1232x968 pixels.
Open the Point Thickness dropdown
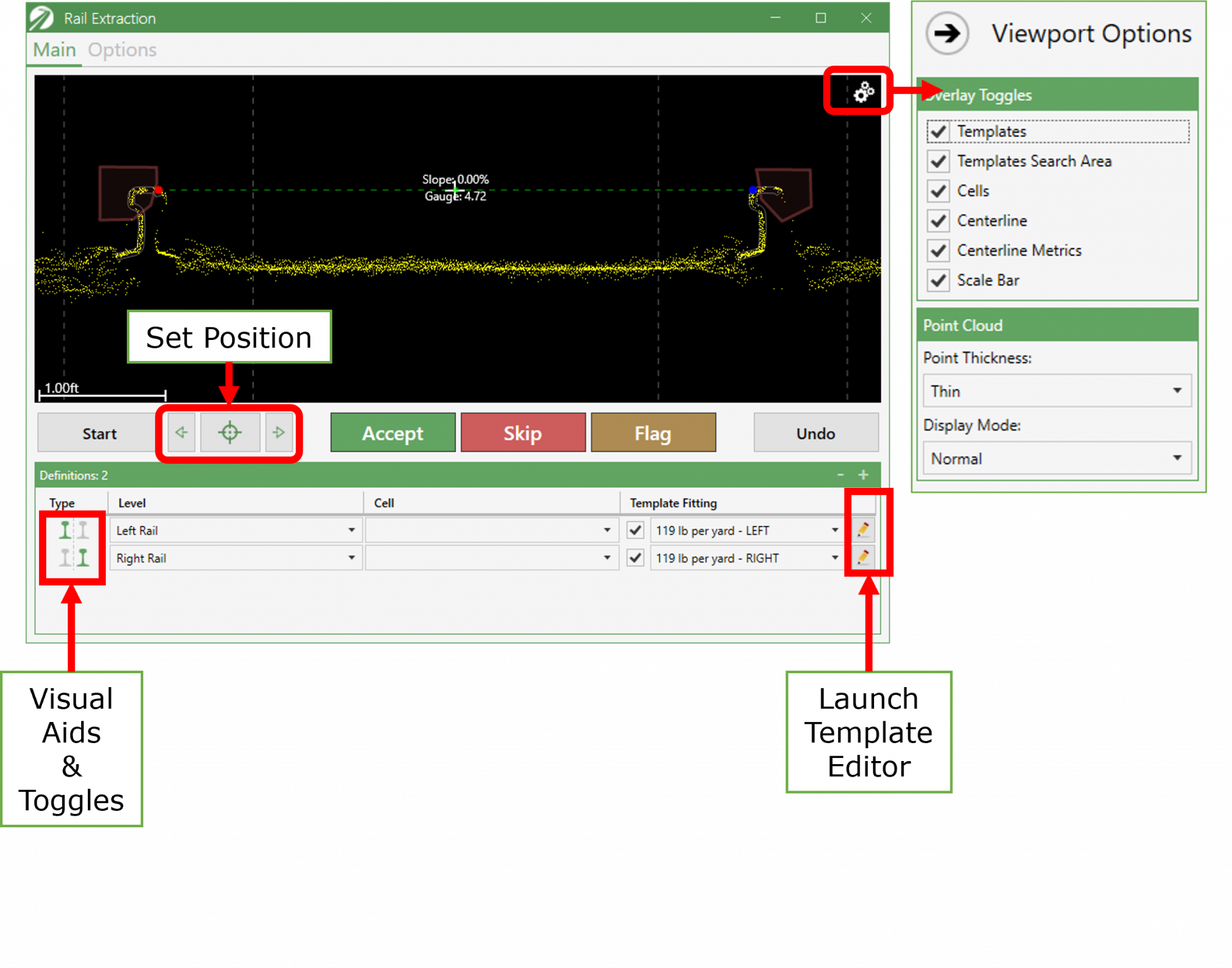pyautogui.click(x=1177, y=390)
